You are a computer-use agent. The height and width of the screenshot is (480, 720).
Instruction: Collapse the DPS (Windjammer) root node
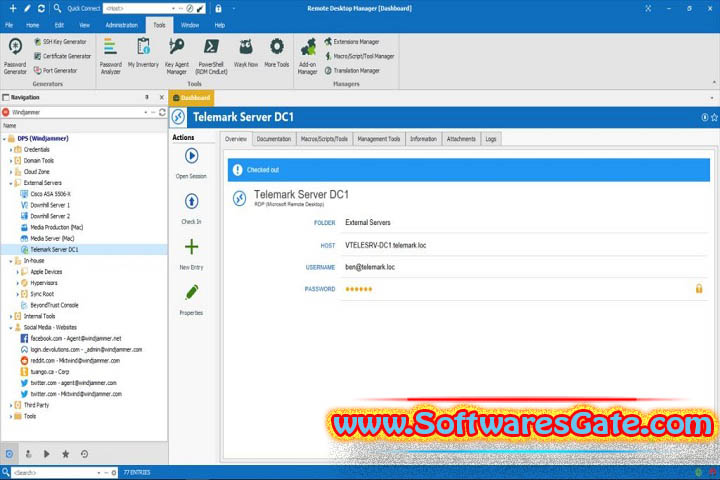pyautogui.click(x=5, y=139)
